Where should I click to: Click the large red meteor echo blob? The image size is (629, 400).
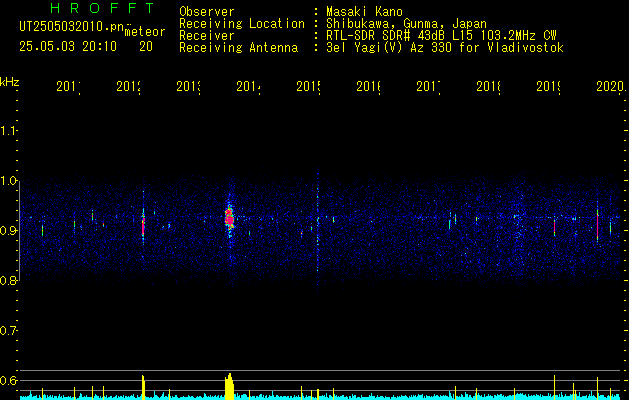(x=229, y=217)
